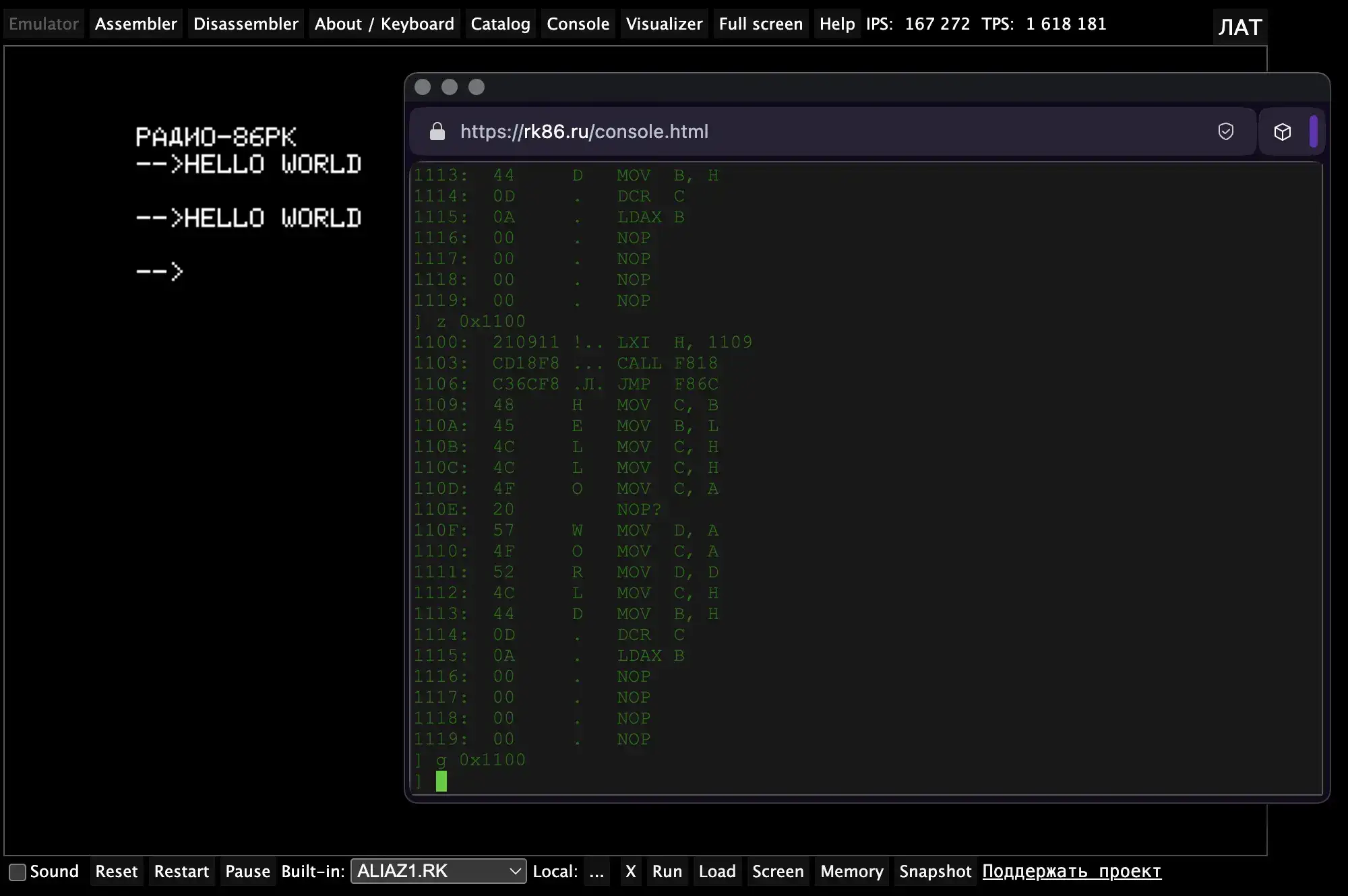
Task: Open the Help menu item
Action: 837,24
